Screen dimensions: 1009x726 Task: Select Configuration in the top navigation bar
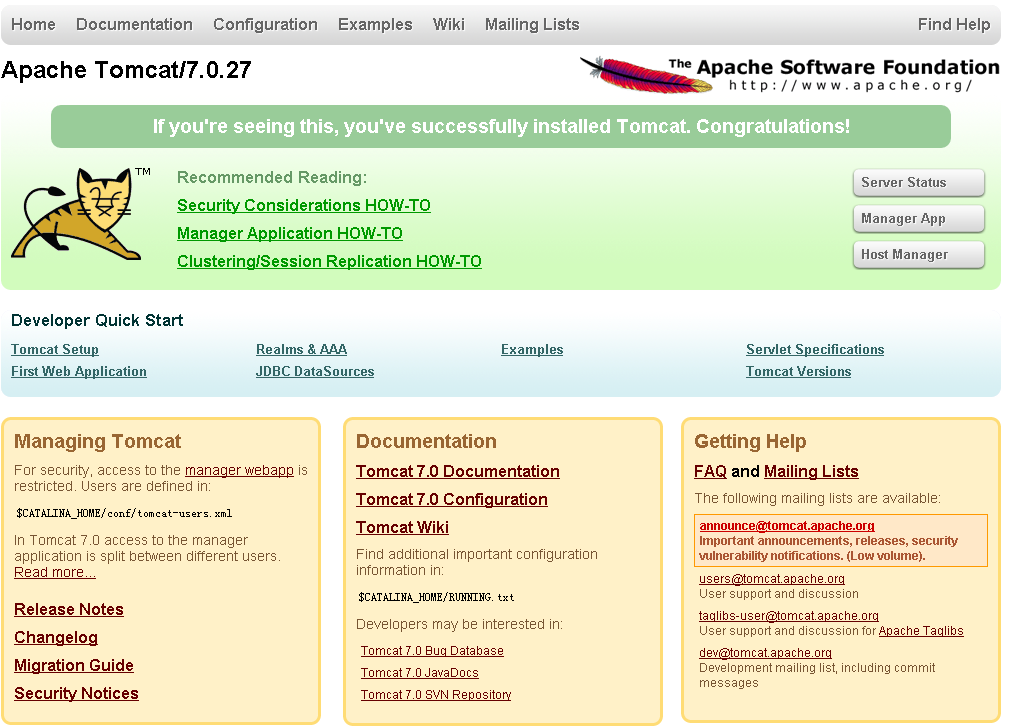265,24
